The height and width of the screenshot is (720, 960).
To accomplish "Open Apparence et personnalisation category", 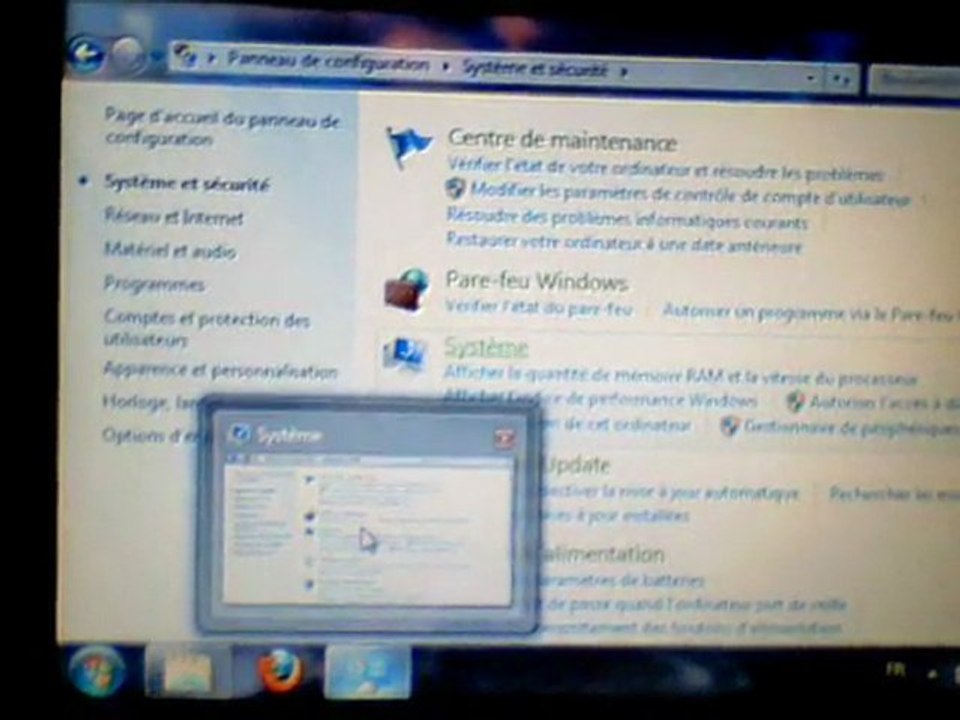I will click(x=220, y=370).
